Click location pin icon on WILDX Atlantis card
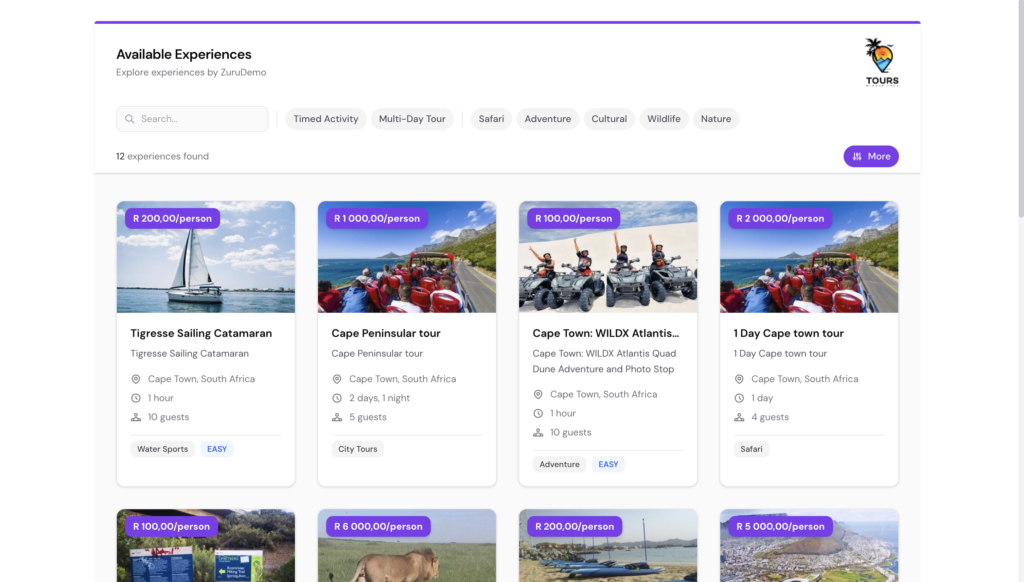This screenshot has width=1024, height=582. tap(538, 394)
